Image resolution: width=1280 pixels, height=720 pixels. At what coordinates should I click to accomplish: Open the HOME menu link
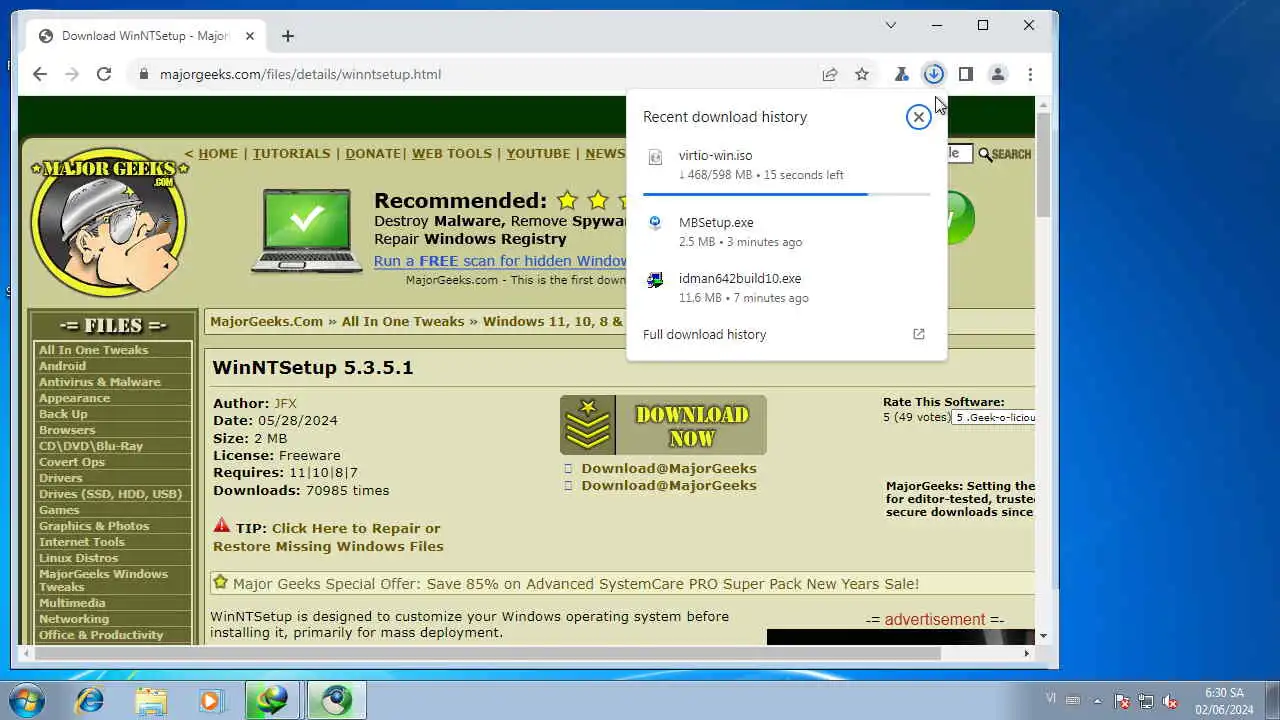(x=218, y=153)
